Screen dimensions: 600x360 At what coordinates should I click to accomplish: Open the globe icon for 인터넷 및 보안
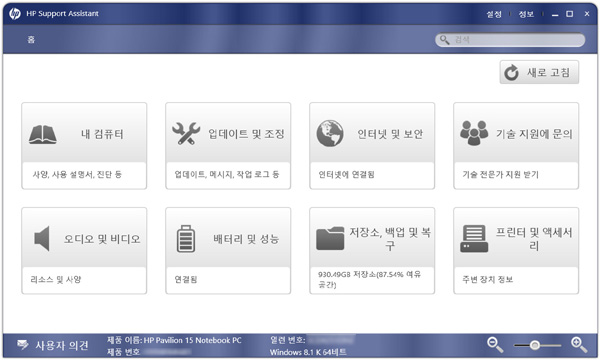(x=330, y=133)
